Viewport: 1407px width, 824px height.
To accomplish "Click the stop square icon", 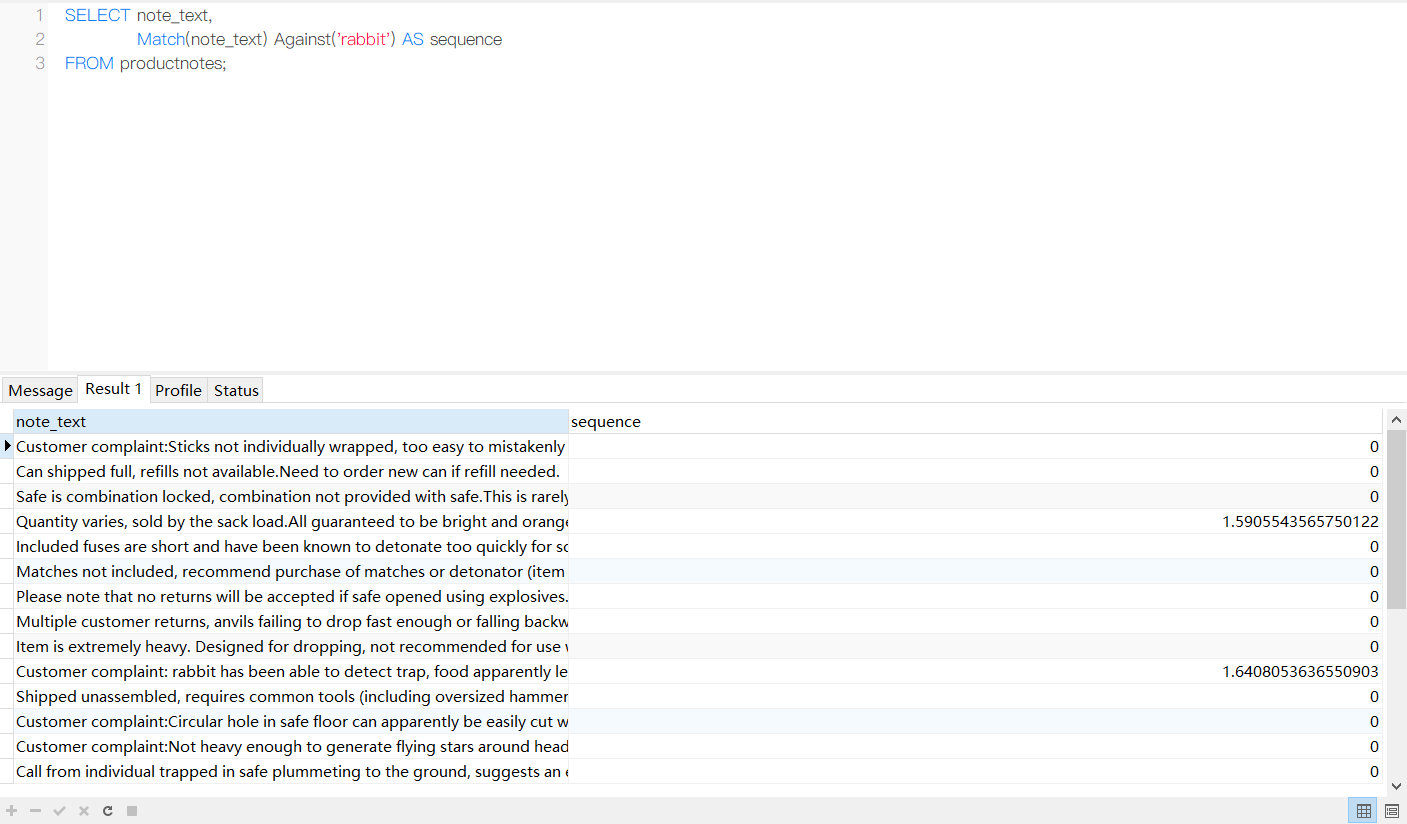I will coord(132,811).
